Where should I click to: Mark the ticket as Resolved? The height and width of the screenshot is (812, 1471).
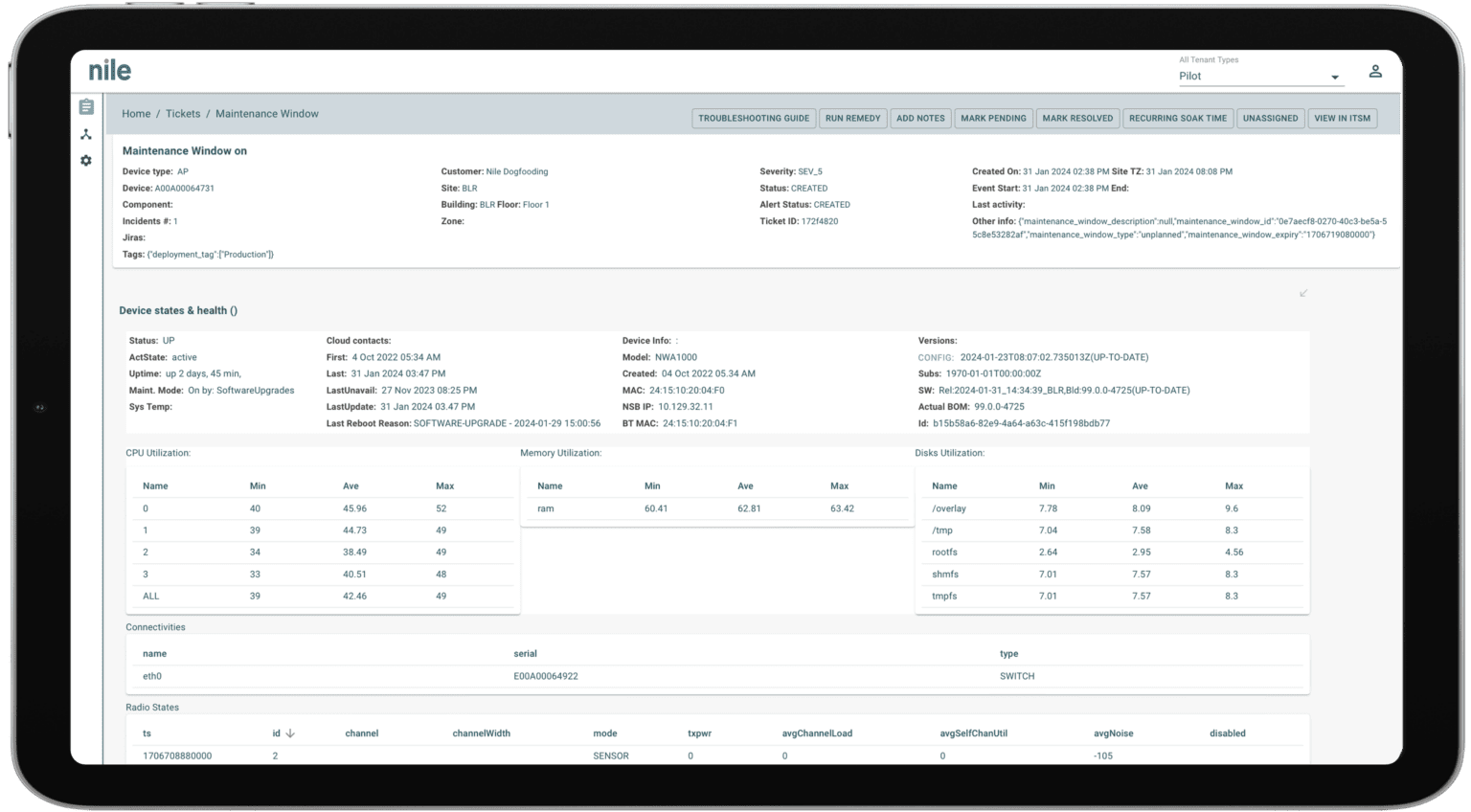1077,118
